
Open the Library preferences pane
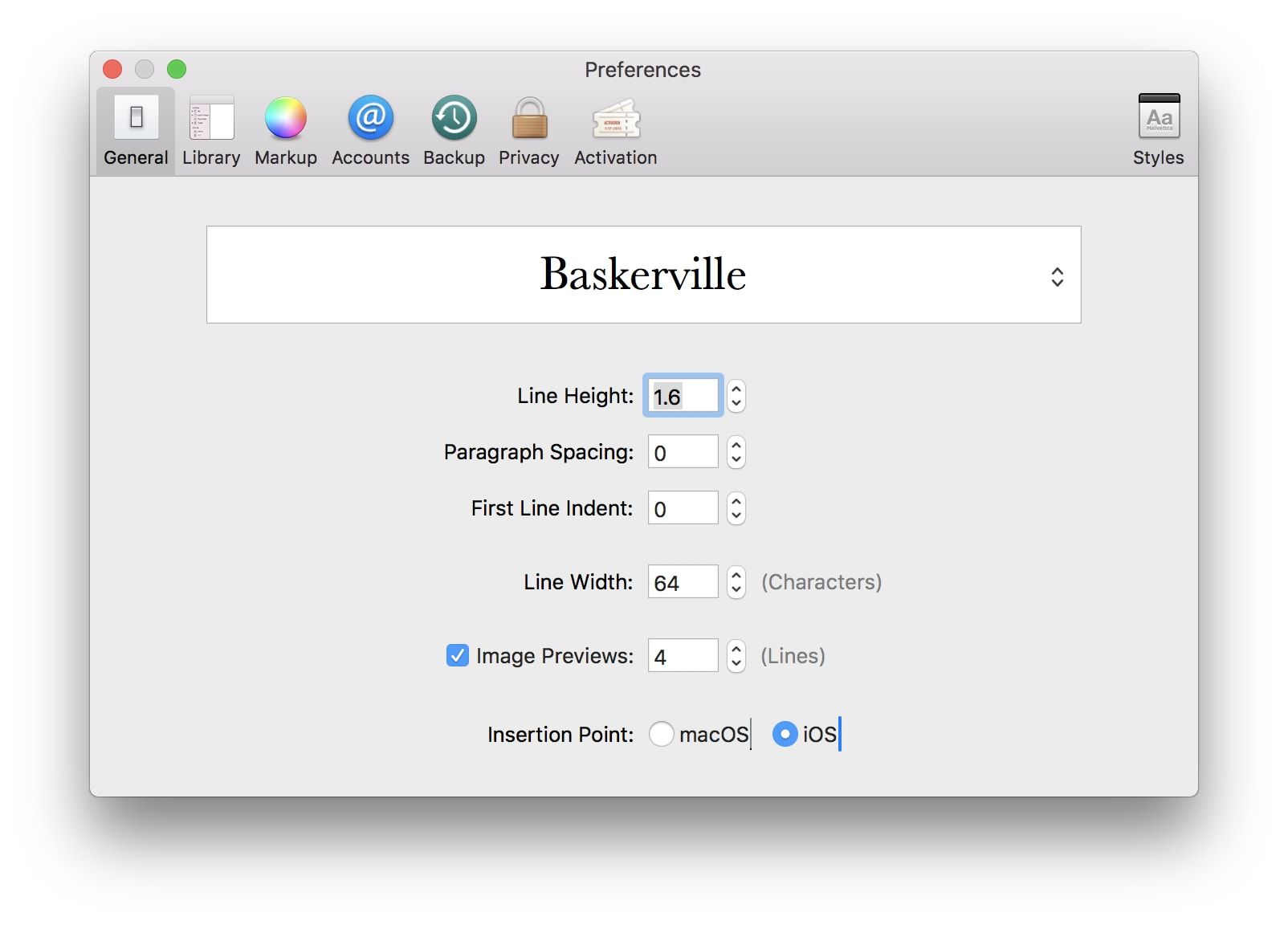[x=211, y=131]
